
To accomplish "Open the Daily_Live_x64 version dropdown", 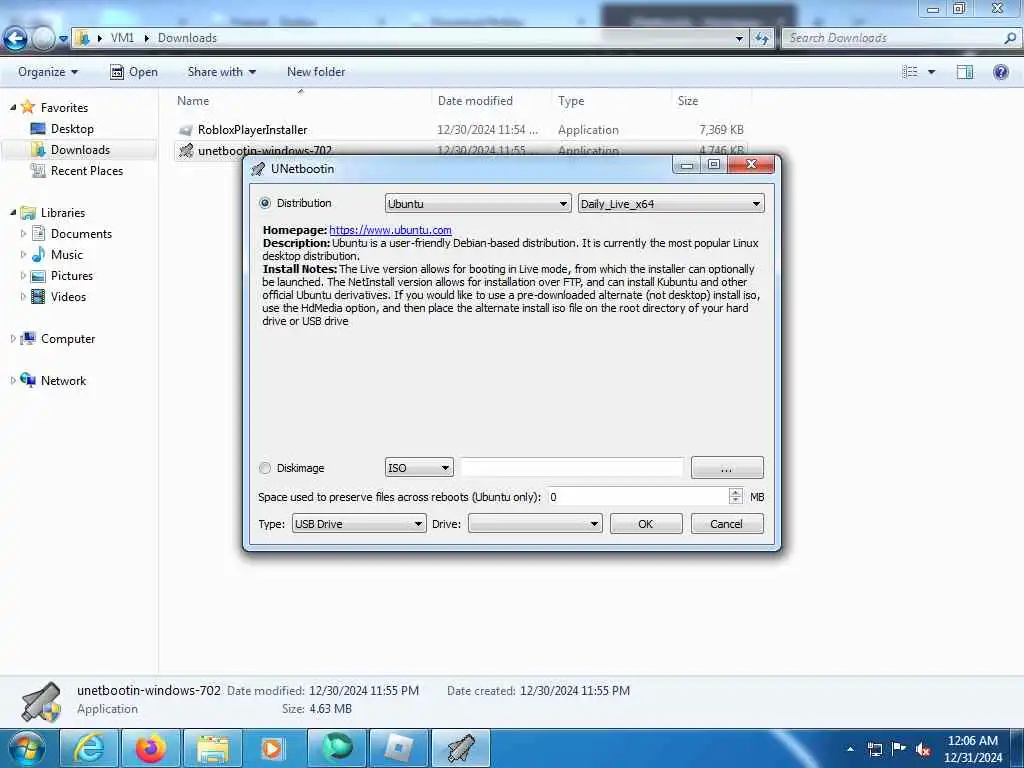I will [x=671, y=204].
